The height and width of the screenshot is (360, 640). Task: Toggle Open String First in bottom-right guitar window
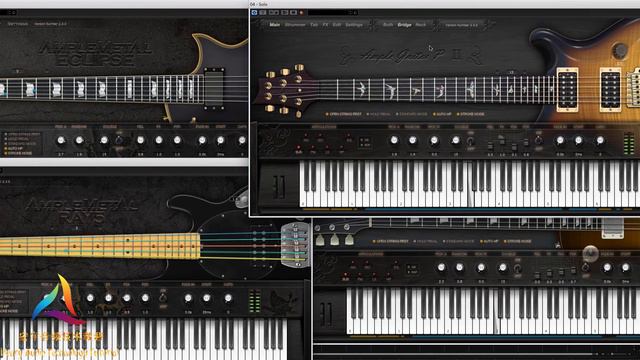(x=391, y=241)
